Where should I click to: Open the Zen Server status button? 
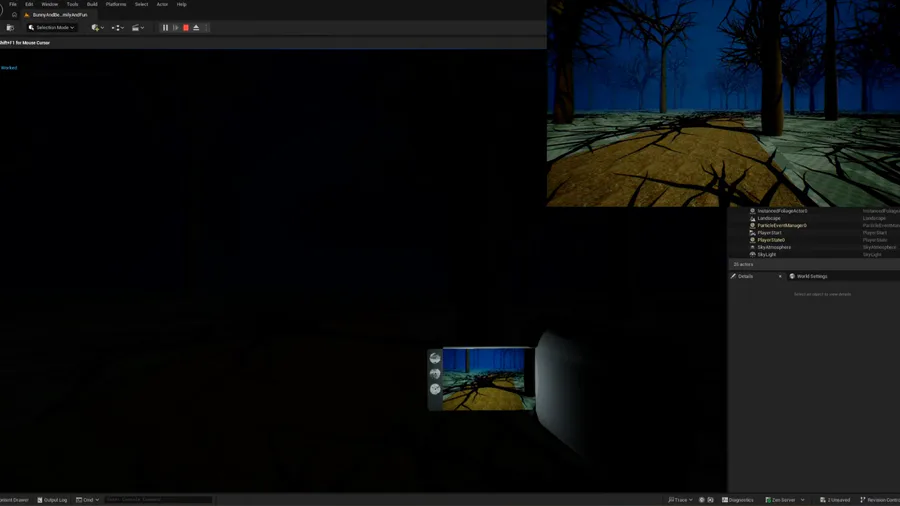(781, 500)
